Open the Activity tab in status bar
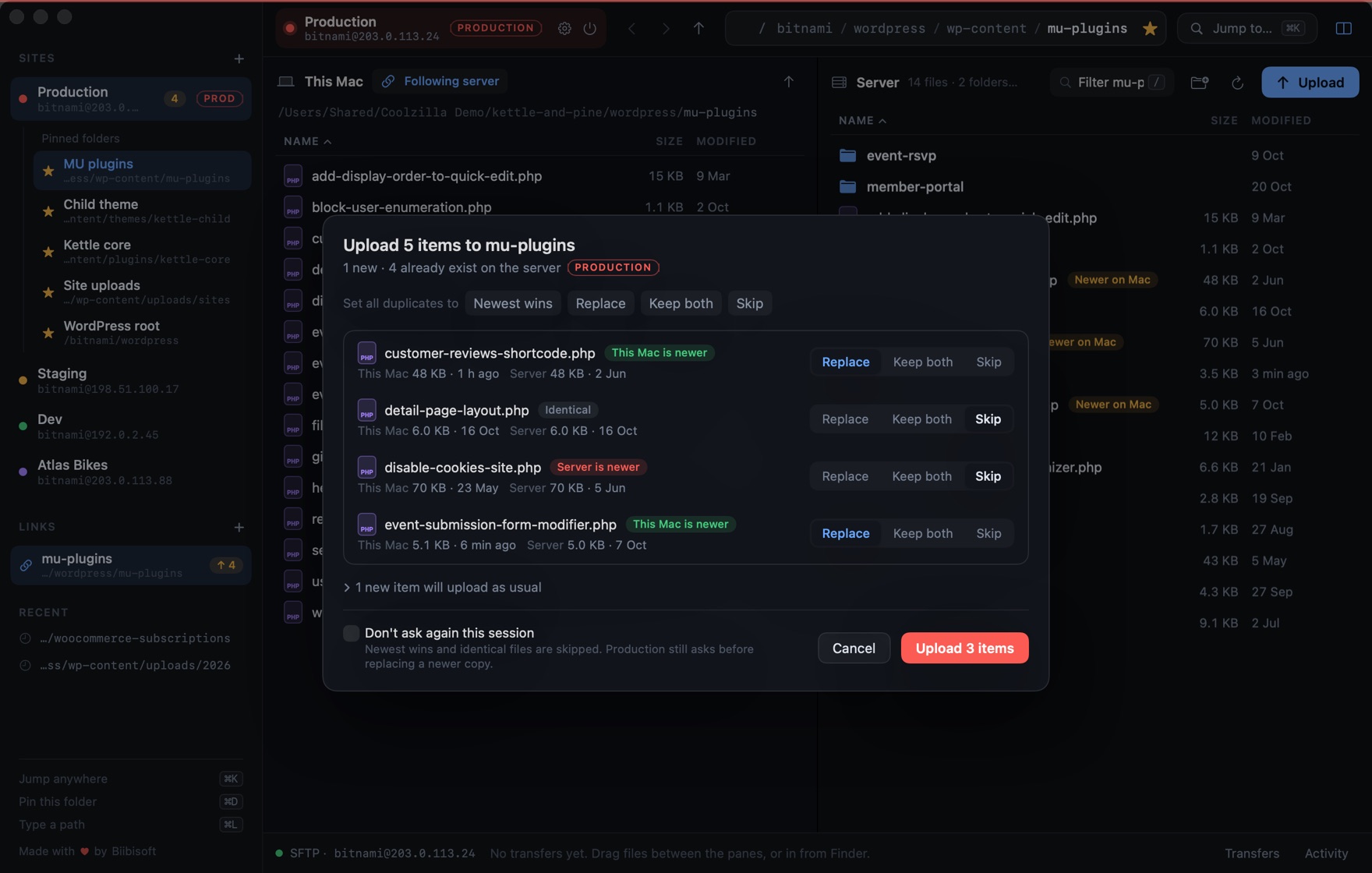 1326,854
